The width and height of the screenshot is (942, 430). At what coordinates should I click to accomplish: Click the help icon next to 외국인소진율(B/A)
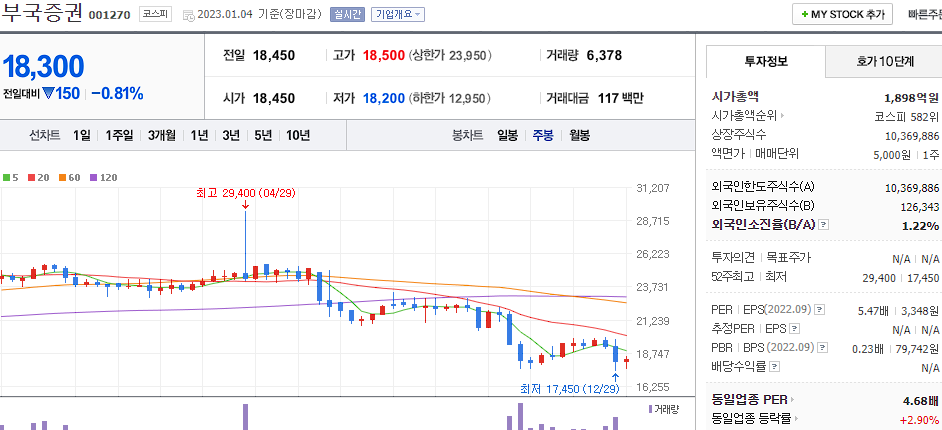pyautogui.click(x=824, y=225)
